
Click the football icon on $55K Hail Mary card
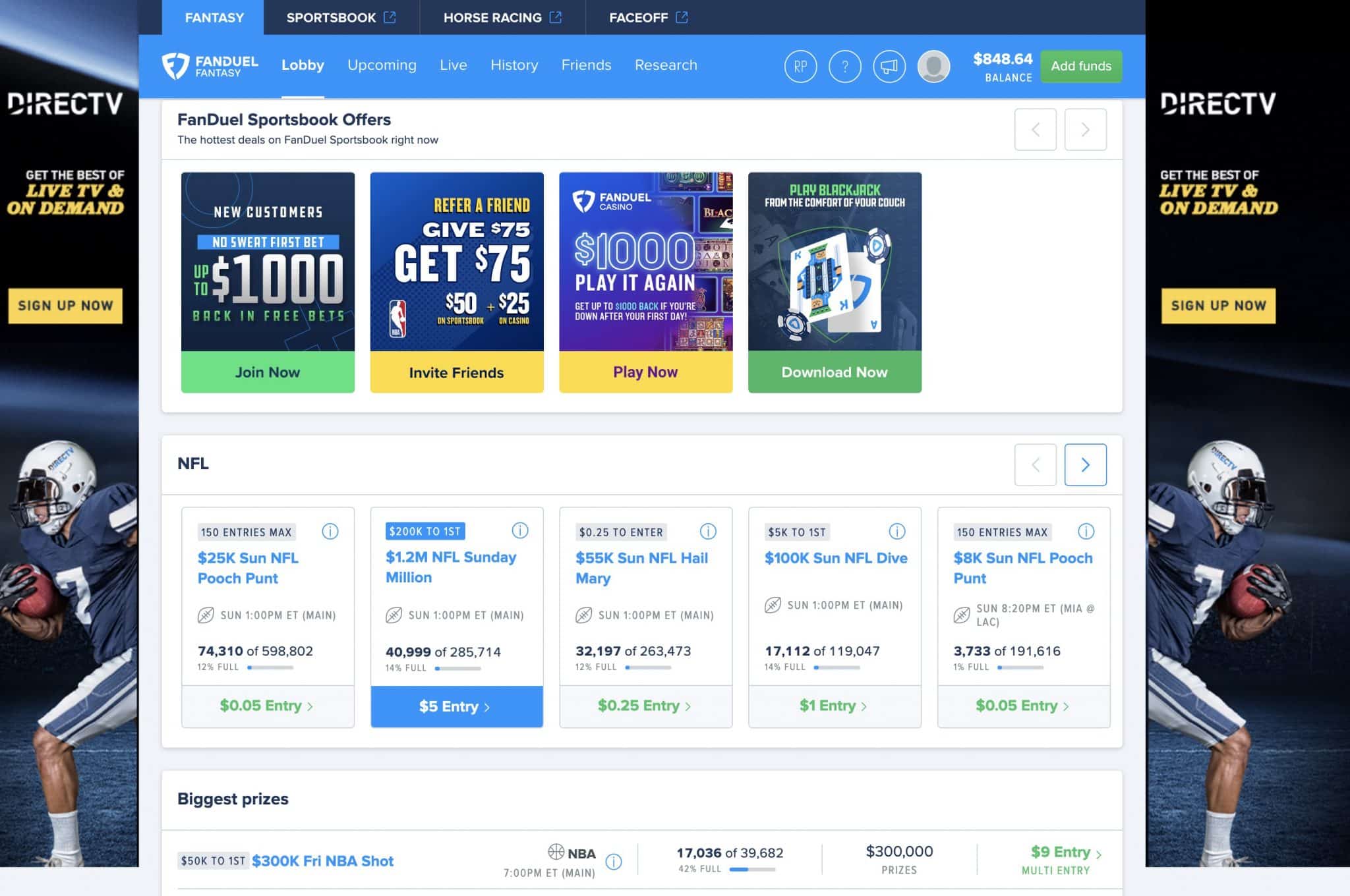click(583, 615)
